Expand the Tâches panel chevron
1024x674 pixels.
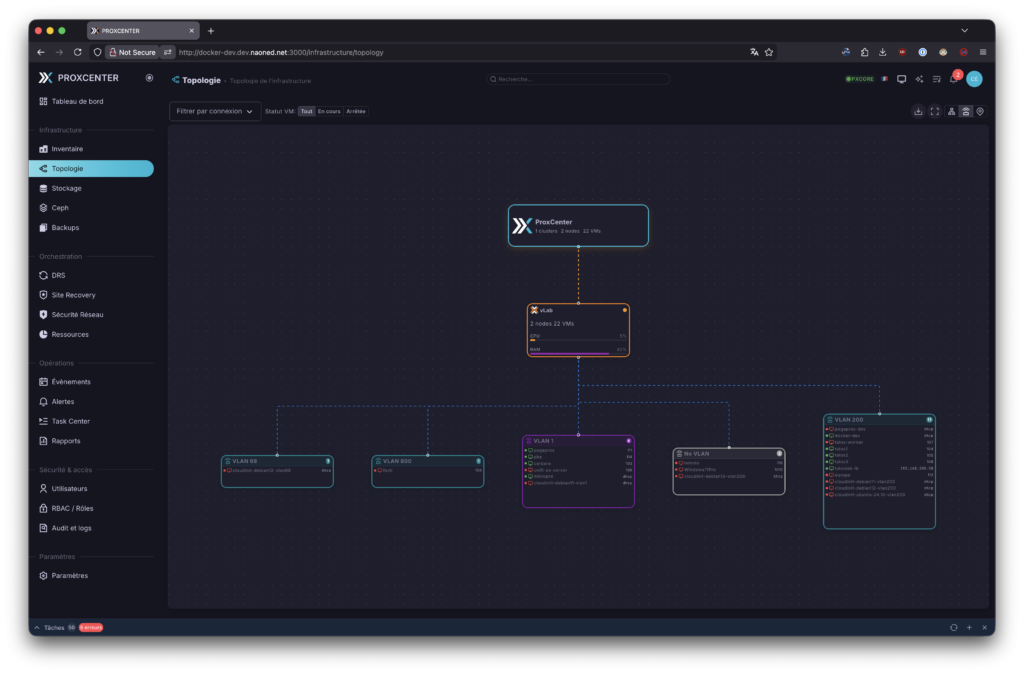[x=37, y=628]
